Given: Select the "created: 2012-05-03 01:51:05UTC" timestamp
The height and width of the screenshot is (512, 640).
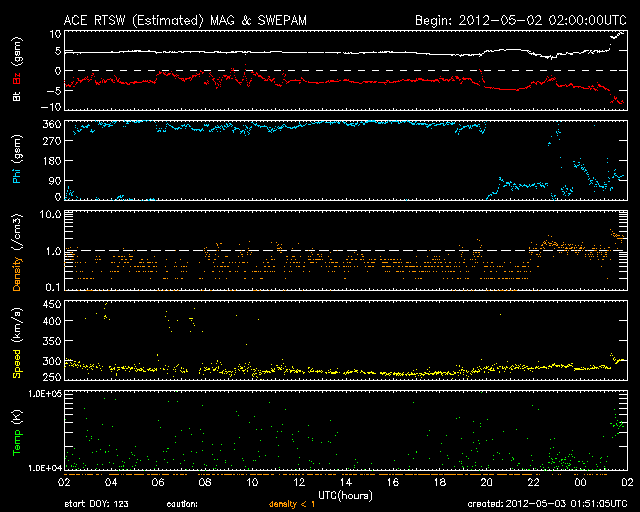Looking at the screenshot, I should 547,504.
